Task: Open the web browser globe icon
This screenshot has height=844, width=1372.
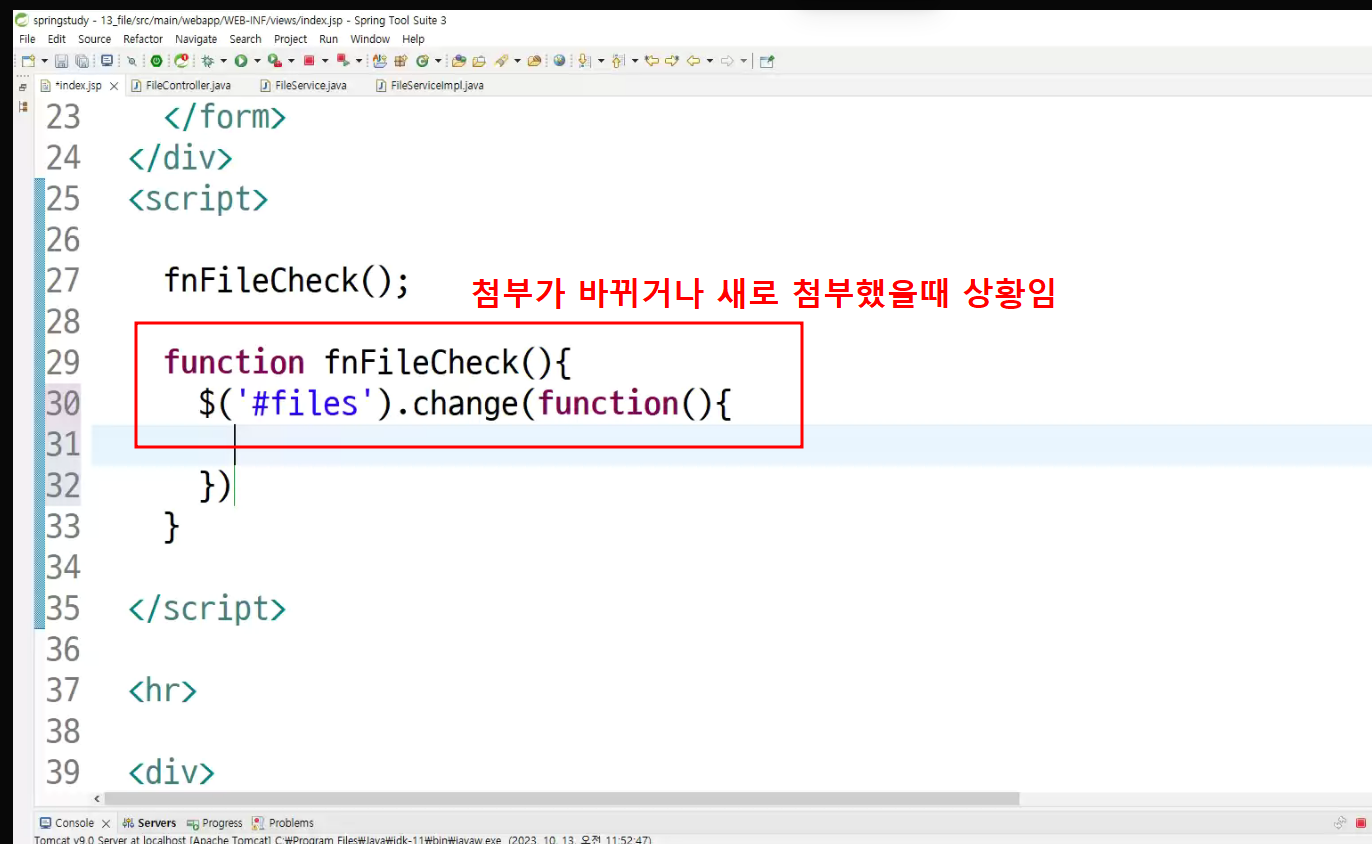Action: point(559,61)
